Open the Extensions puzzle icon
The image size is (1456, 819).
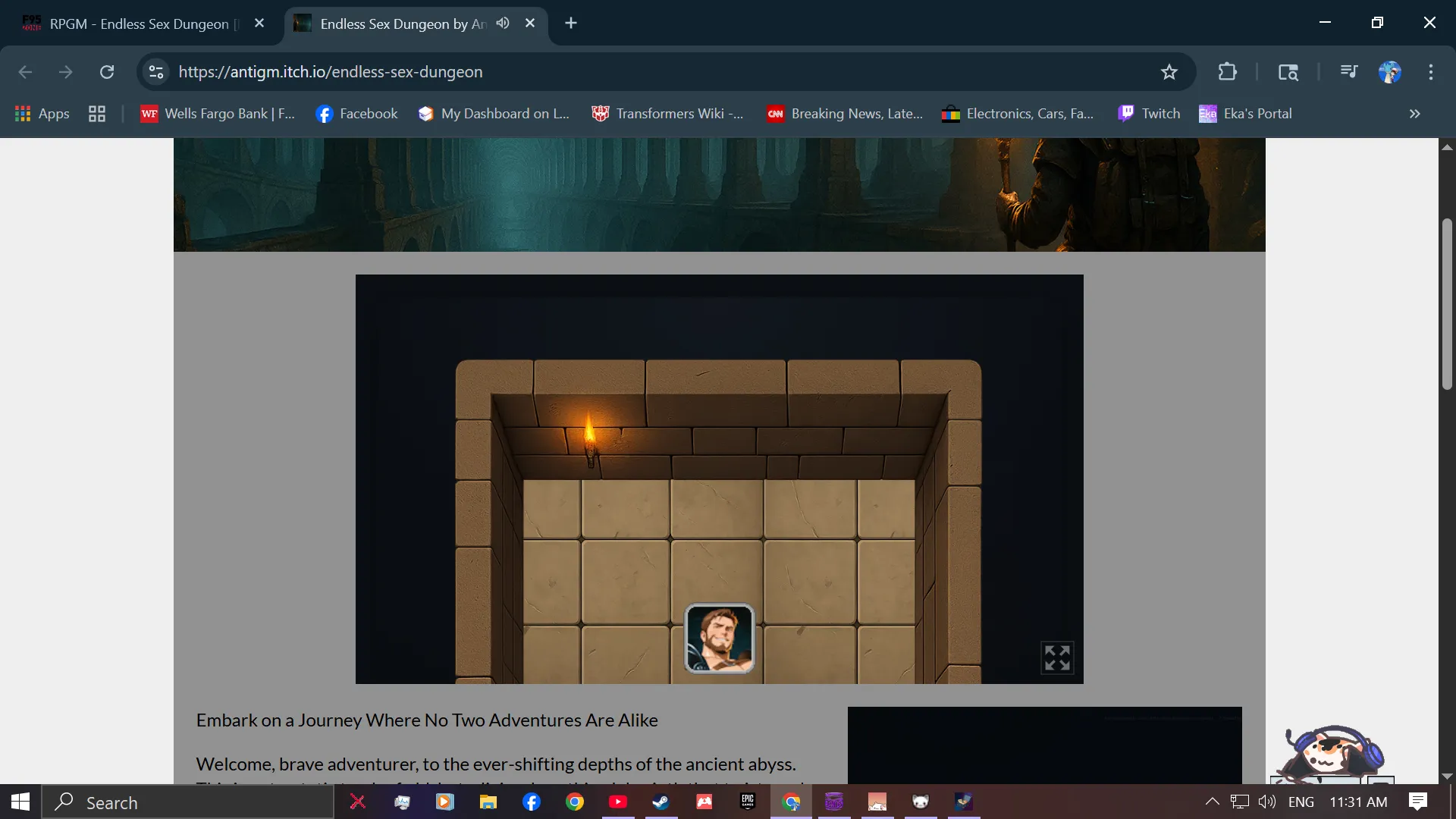(1227, 72)
